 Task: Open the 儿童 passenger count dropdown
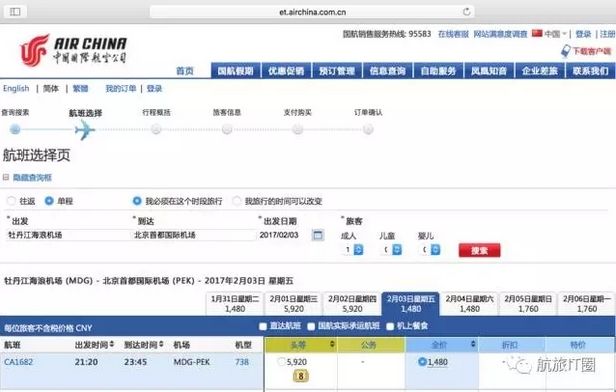click(x=391, y=250)
